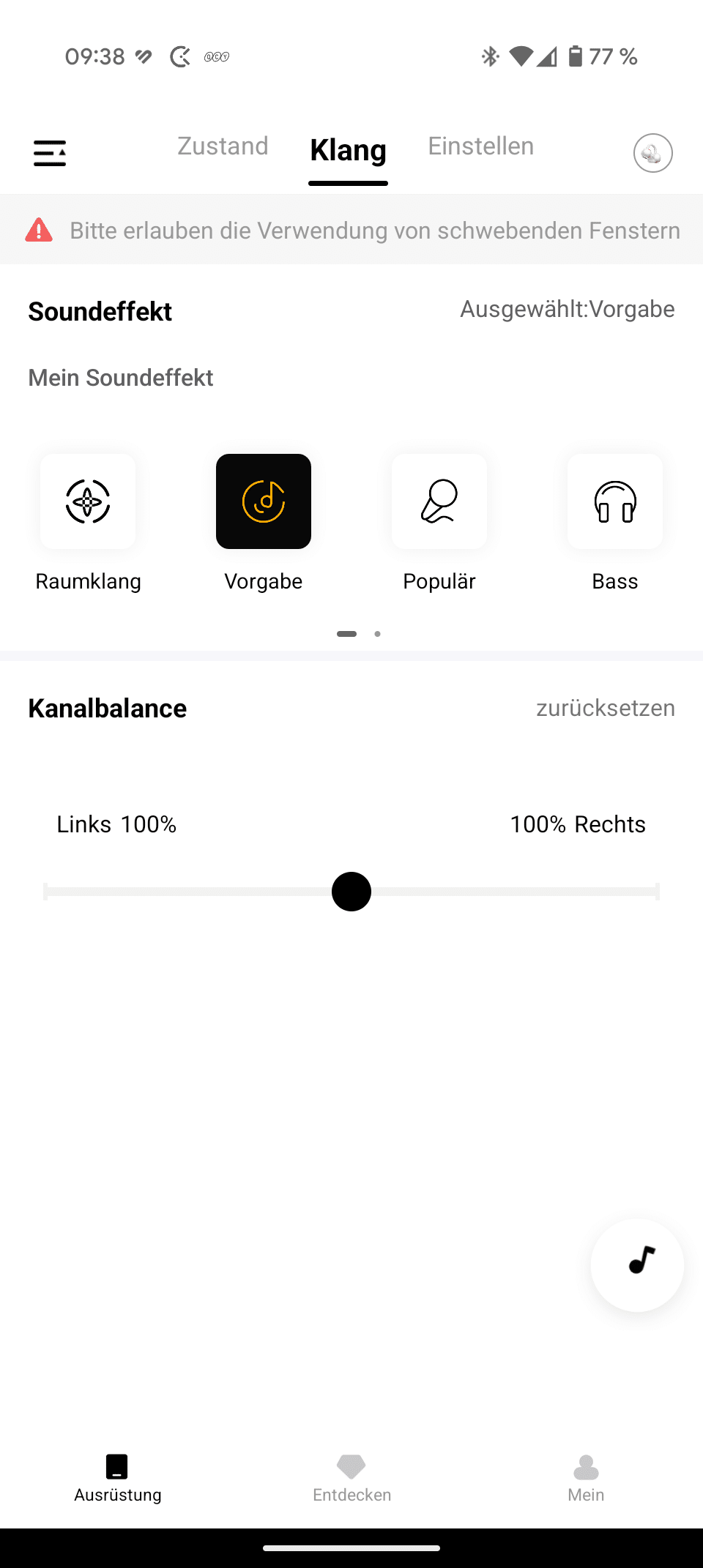Tap the floating music note button
The width and height of the screenshot is (703, 1568).
[x=637, y=1264]
